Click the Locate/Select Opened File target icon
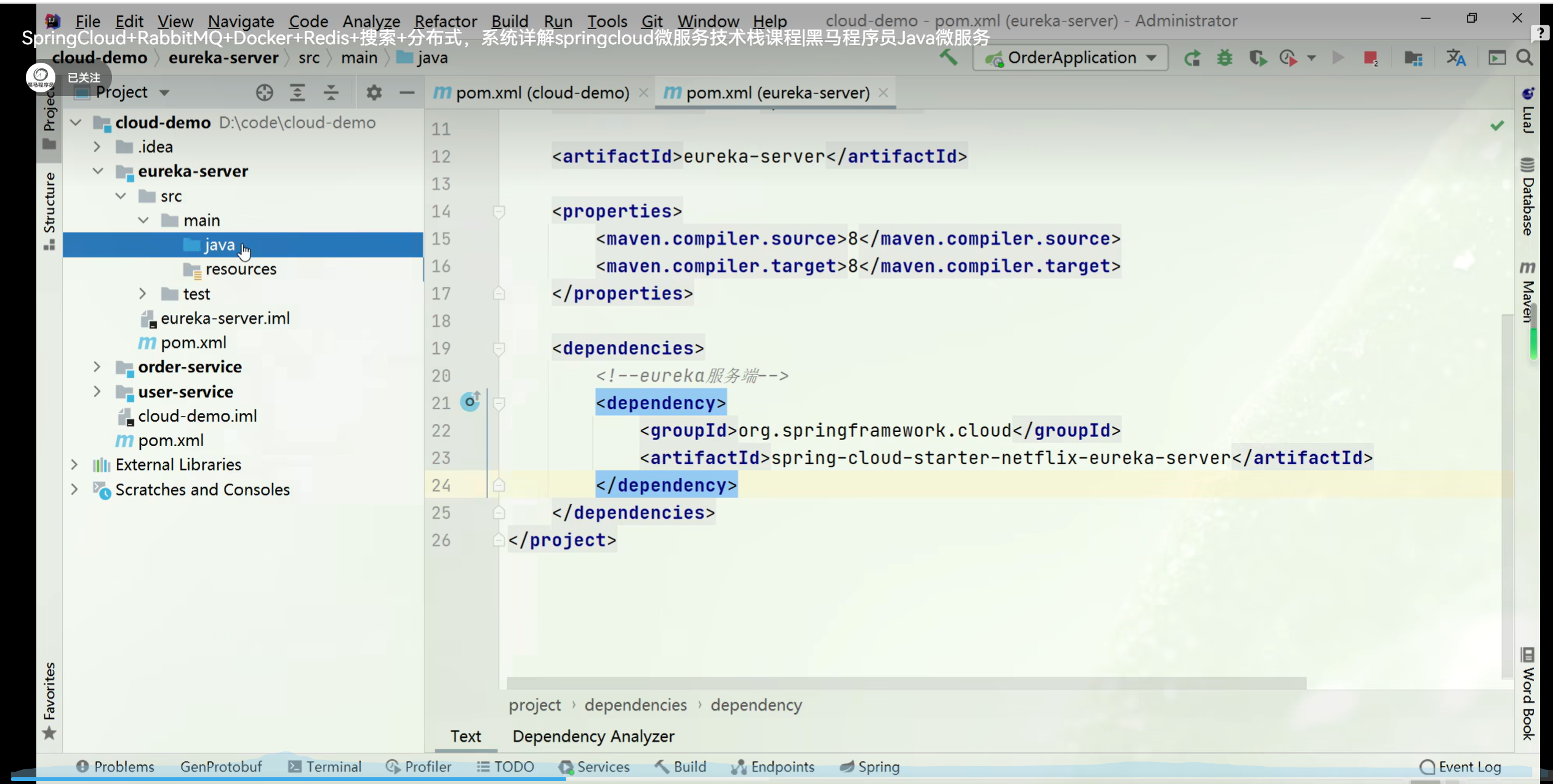Screen dimensions: 1553x784 coord(264,93)
